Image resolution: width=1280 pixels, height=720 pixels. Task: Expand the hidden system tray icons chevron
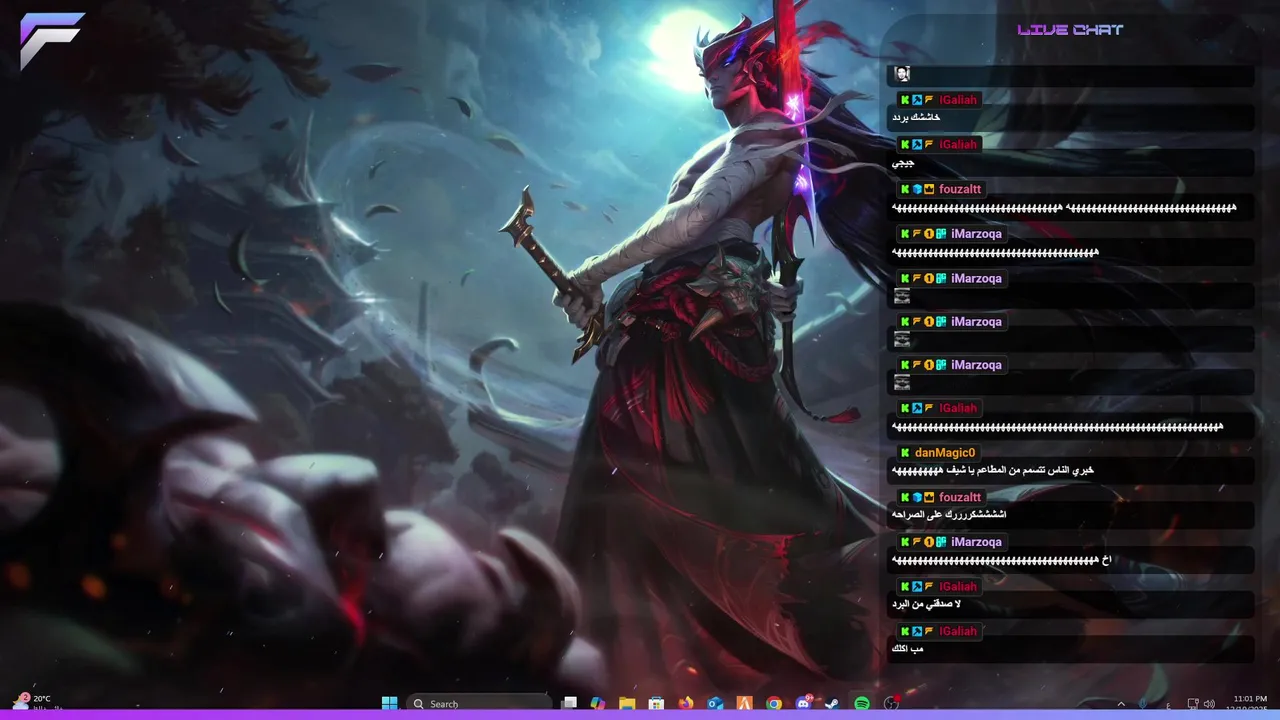[1121, 704]
